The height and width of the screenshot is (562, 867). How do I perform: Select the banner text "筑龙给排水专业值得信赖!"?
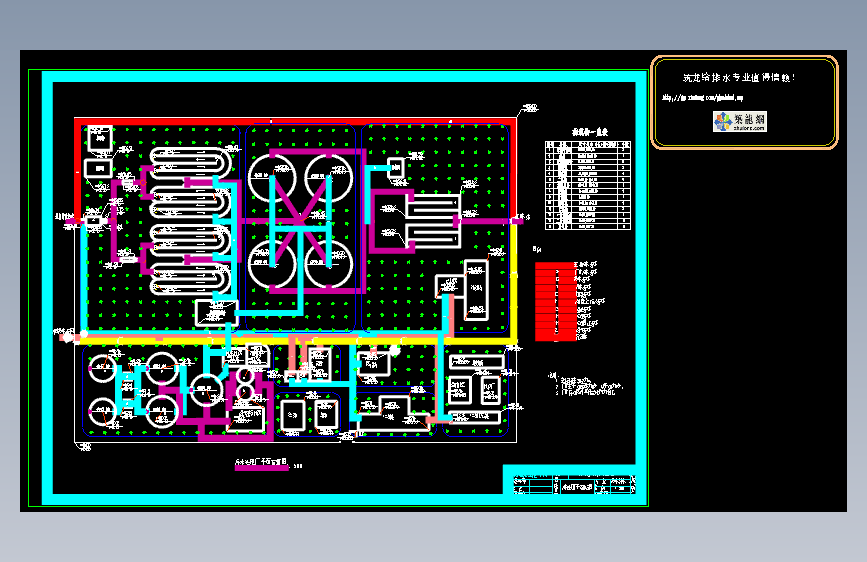tap(739, 77)
